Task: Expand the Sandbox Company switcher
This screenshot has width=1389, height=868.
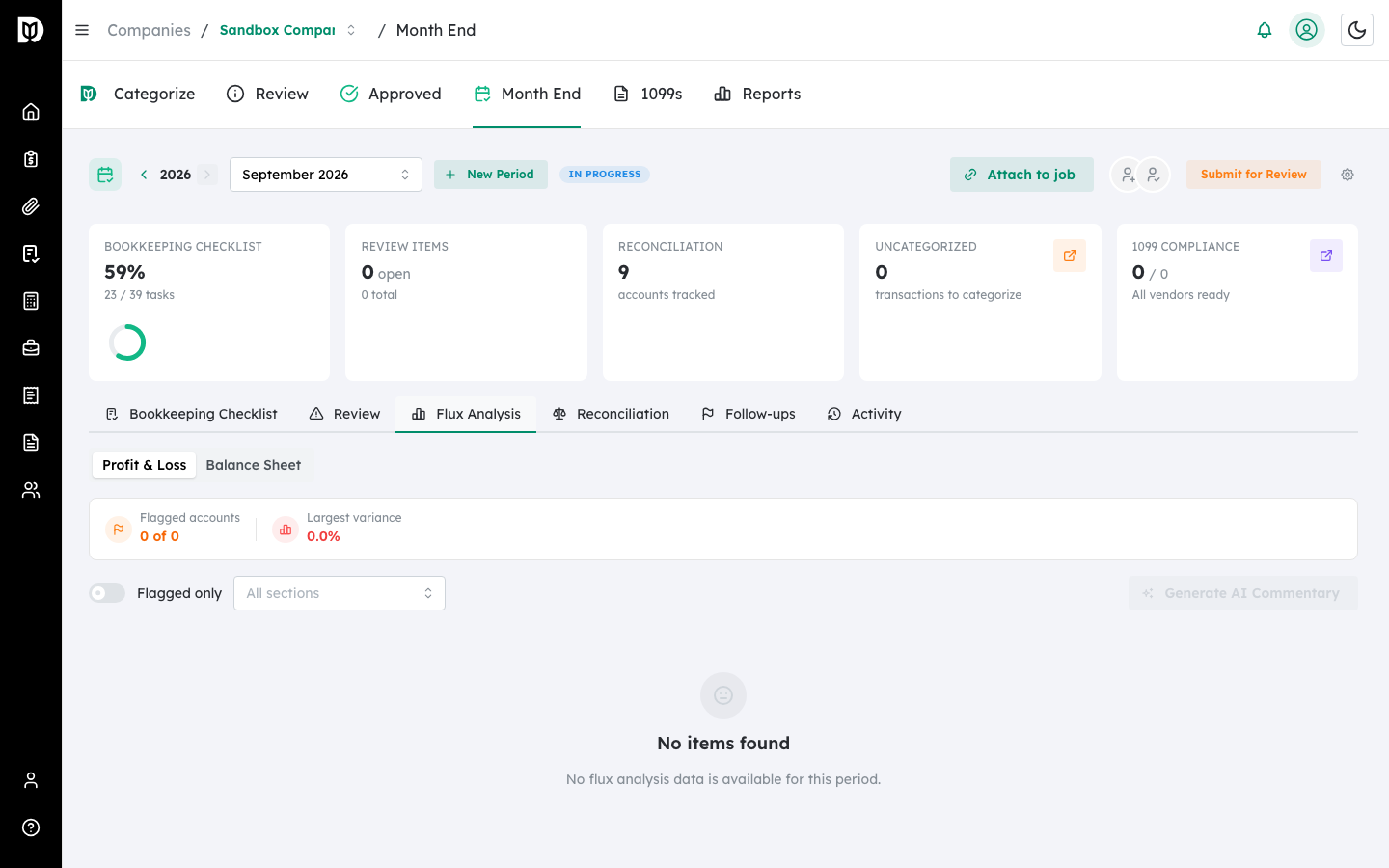Action: point(287,30)
